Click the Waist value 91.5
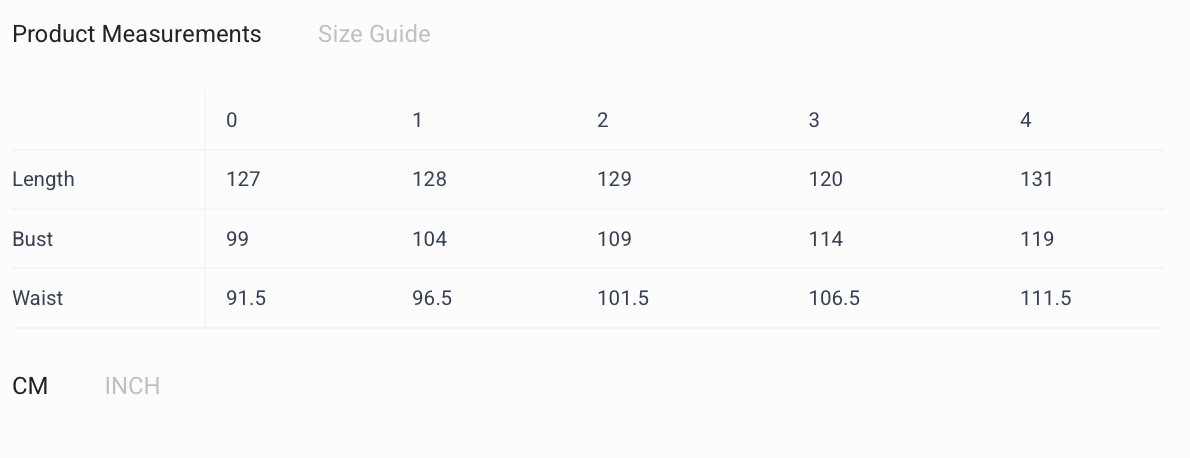1190x458 pixels. pyautogui.click(x=246, y=298)
